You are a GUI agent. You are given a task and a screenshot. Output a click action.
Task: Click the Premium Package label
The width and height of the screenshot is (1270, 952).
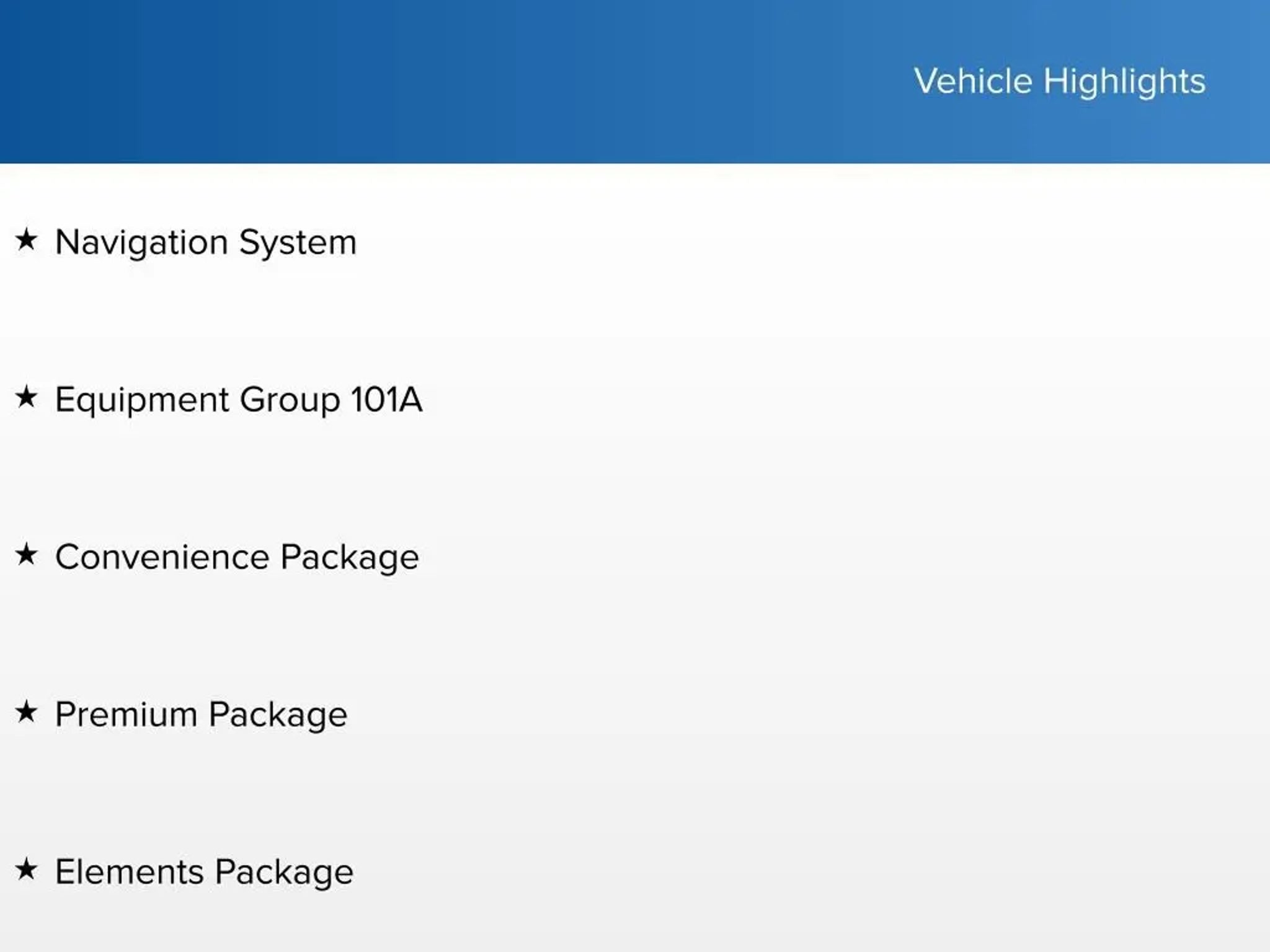click(201, 715)
